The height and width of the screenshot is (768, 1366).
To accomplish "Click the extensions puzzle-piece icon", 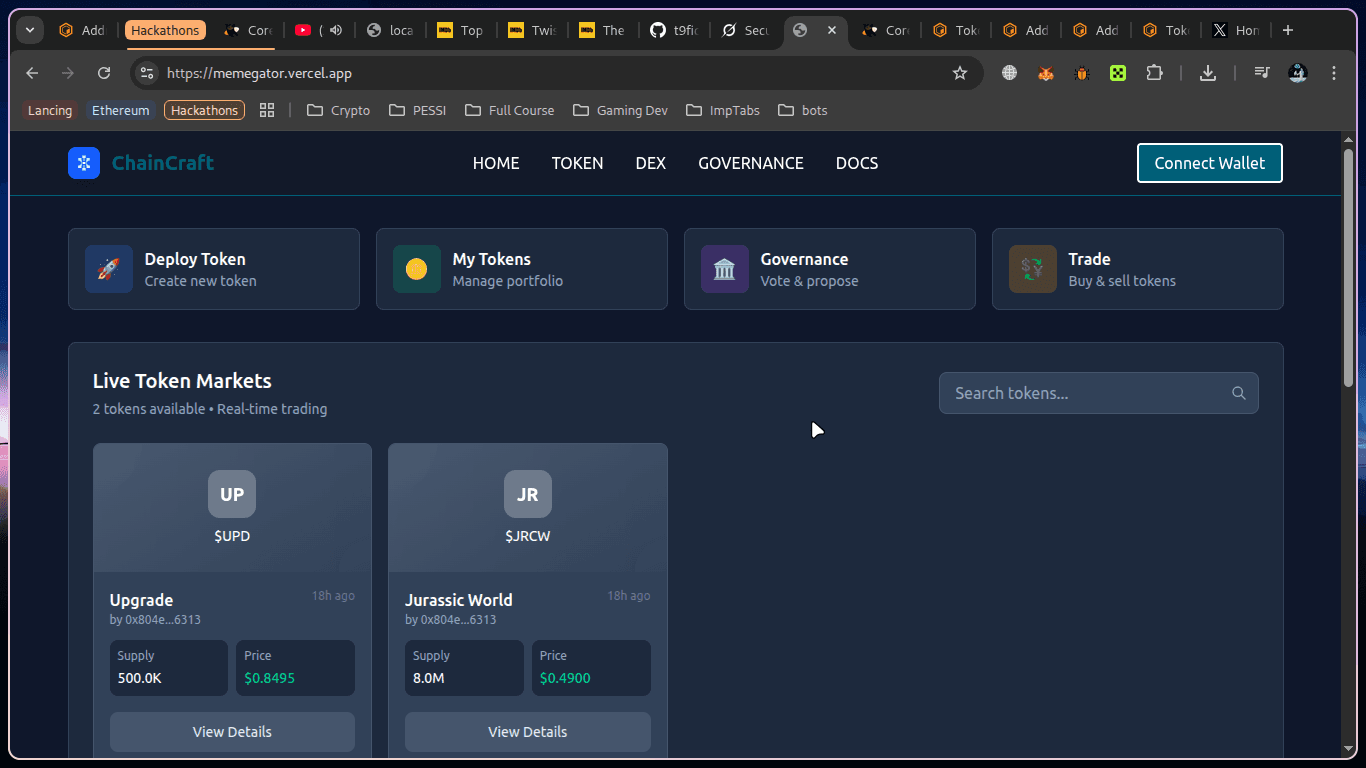I will click(1154, 73).
